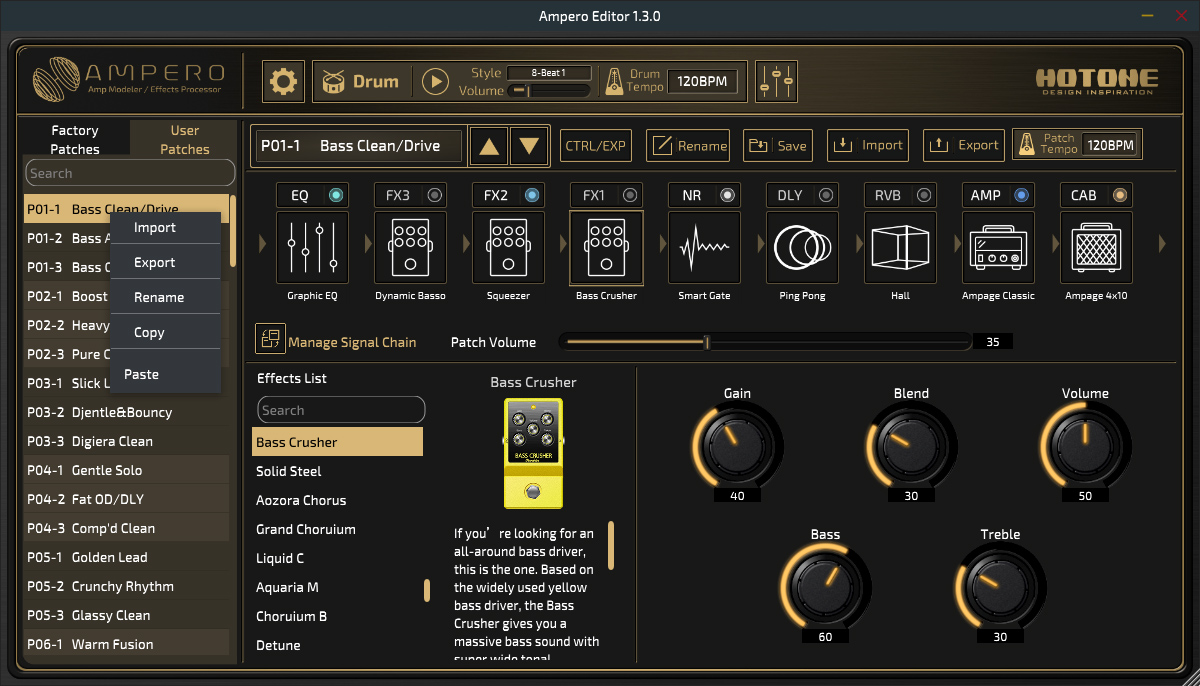Screen dimensions: 1200x686
Task: Toggle the NR module on/off
Action: pyautogui.click(x=728, y=195)
